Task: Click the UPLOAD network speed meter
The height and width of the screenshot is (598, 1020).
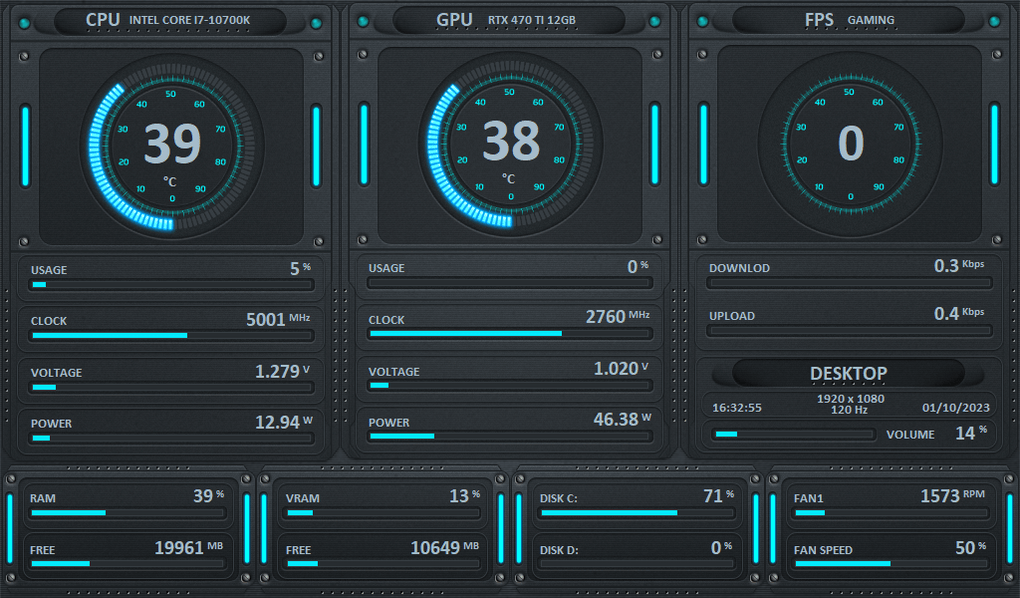Action: (x=848, y=331)
